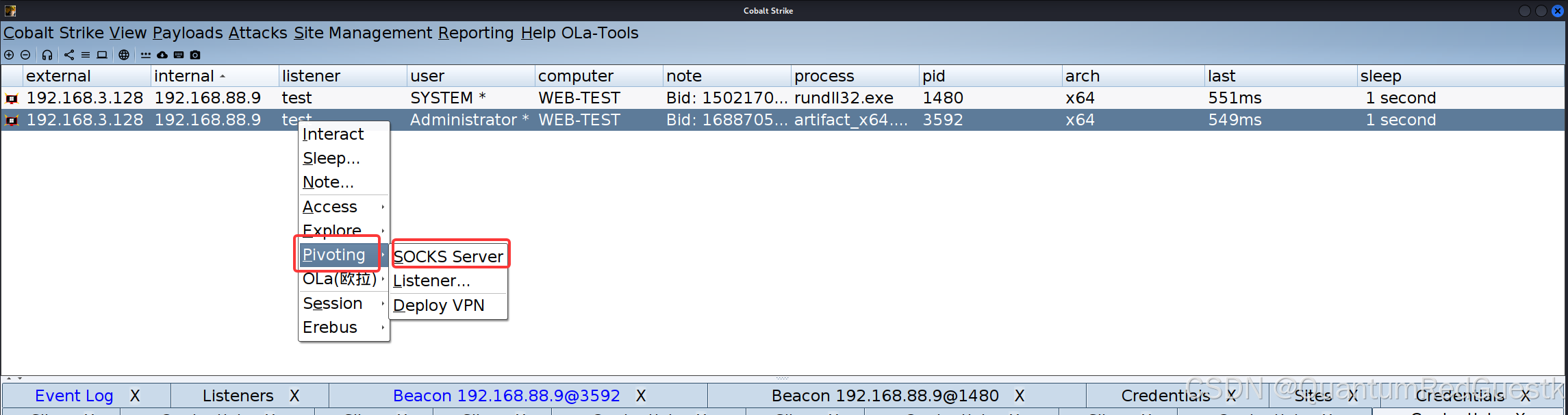Click the split pane divider grip dots
Image resolution: width=1568 pixels, height=415 pixels.
point(782,378)
